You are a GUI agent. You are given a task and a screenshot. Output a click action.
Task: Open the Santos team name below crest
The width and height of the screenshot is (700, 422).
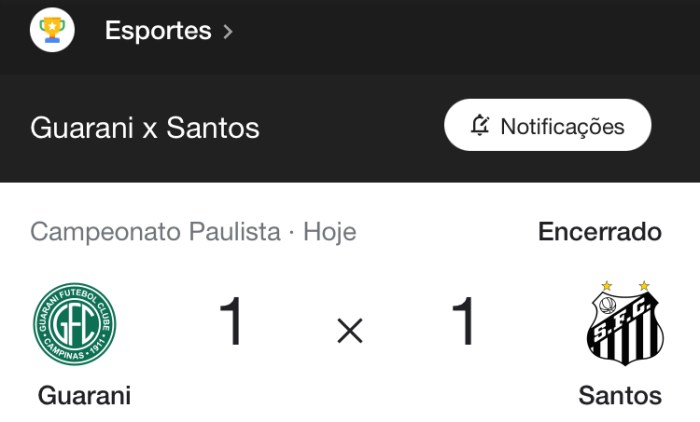[620, 395]
